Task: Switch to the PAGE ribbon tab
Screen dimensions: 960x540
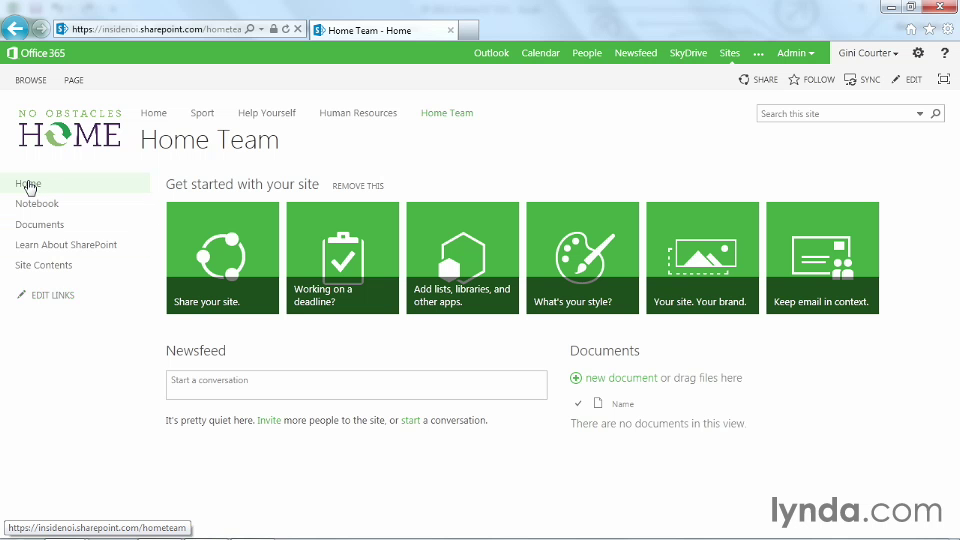Action: [73, 80]
